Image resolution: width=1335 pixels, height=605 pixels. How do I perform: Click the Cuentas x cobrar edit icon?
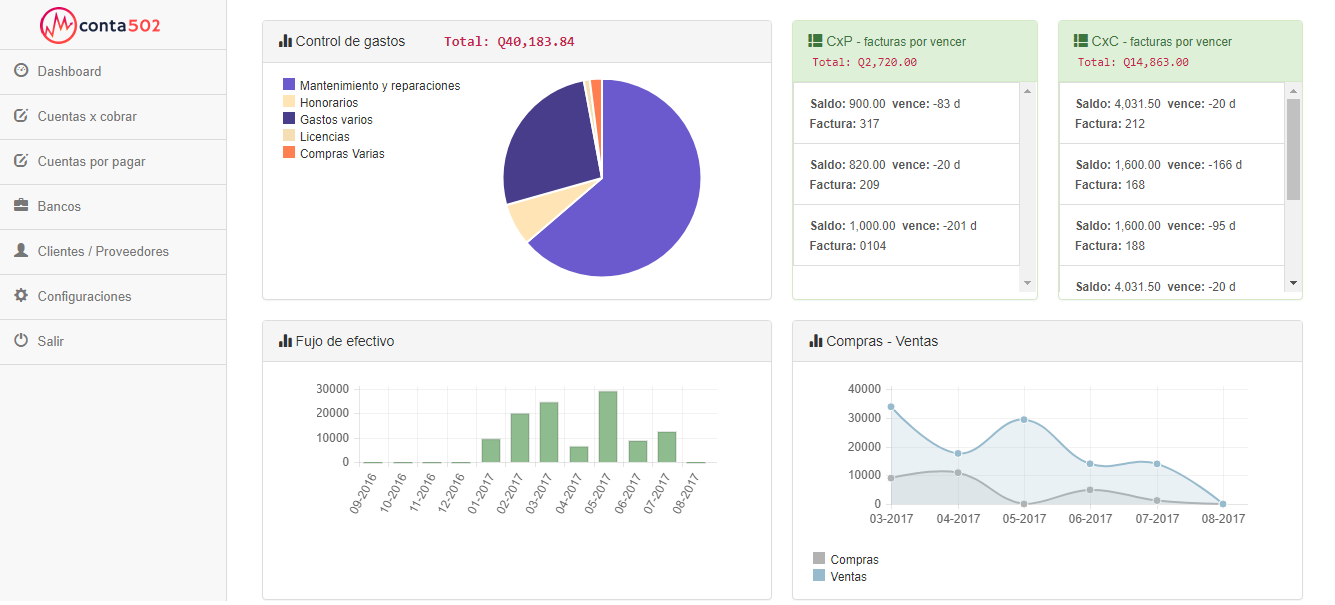pos(21,116)
